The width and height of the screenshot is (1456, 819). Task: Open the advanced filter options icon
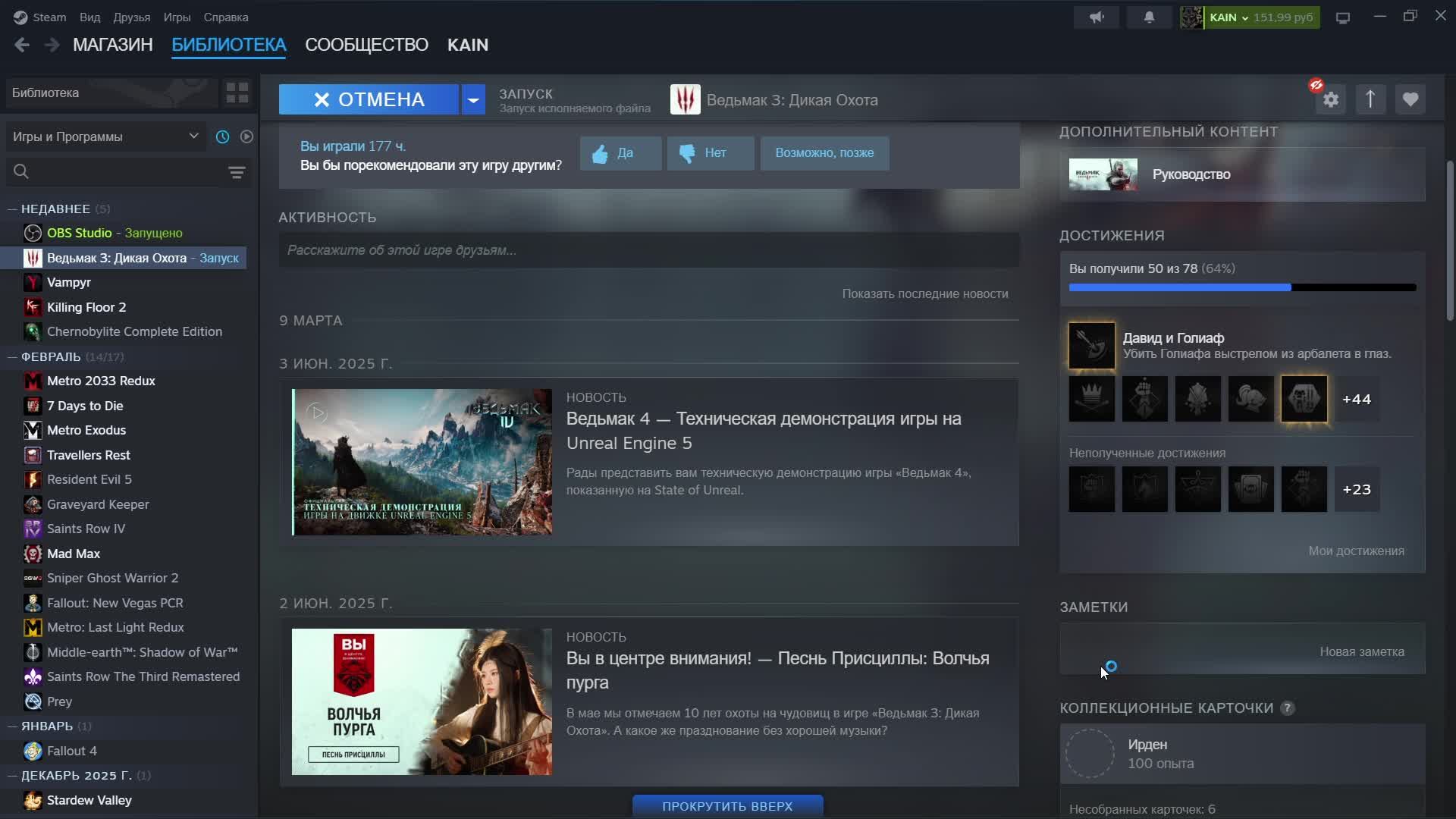click(237, 172)
